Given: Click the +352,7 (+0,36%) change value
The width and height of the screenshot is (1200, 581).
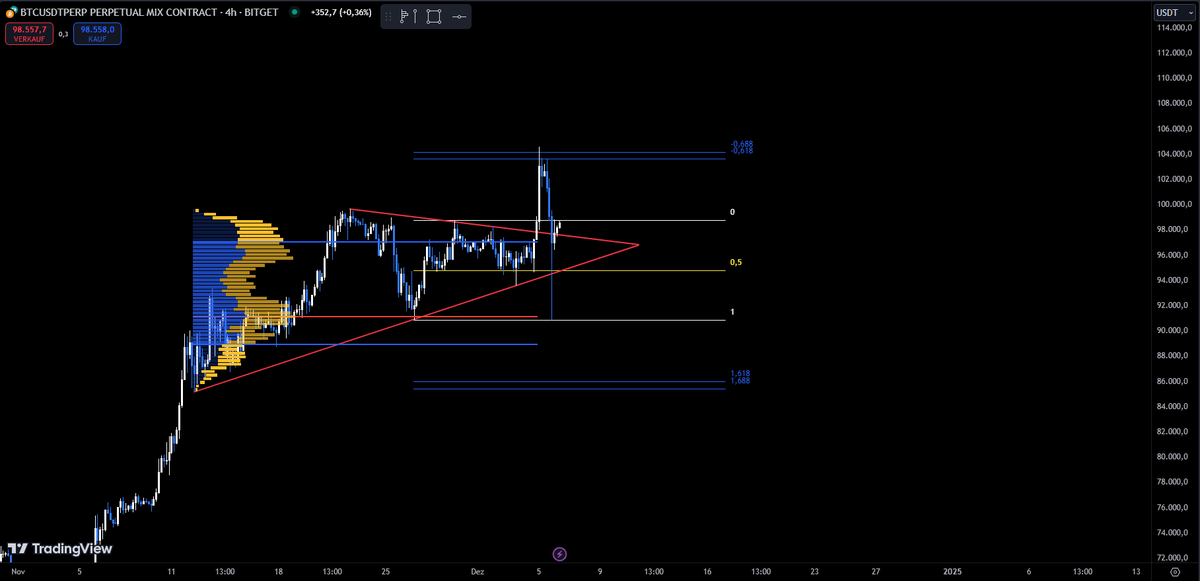Looking at the screenshot, I should click(342, 13).
